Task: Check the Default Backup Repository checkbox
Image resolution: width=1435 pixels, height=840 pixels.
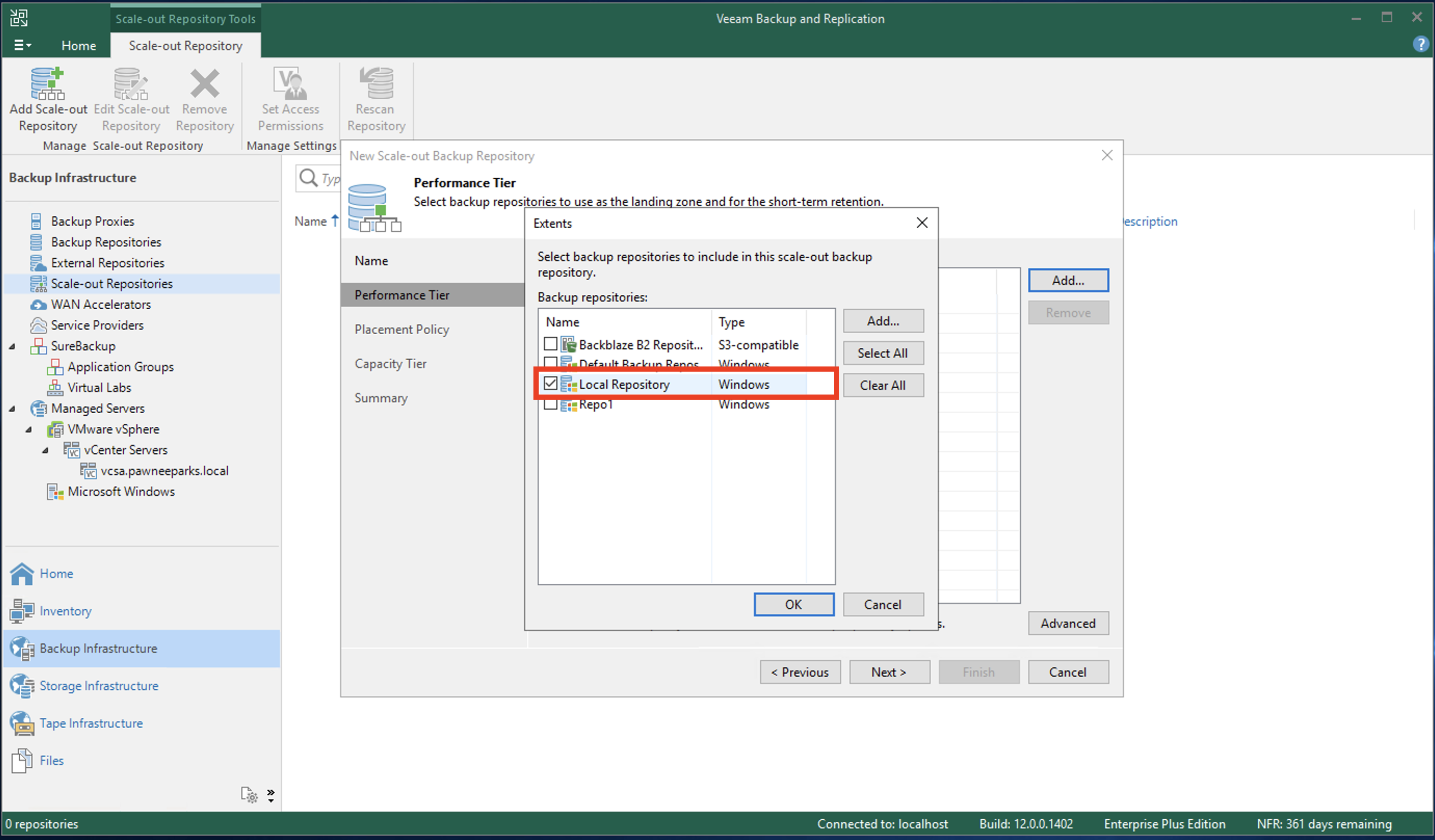Action: pos(550,362)
